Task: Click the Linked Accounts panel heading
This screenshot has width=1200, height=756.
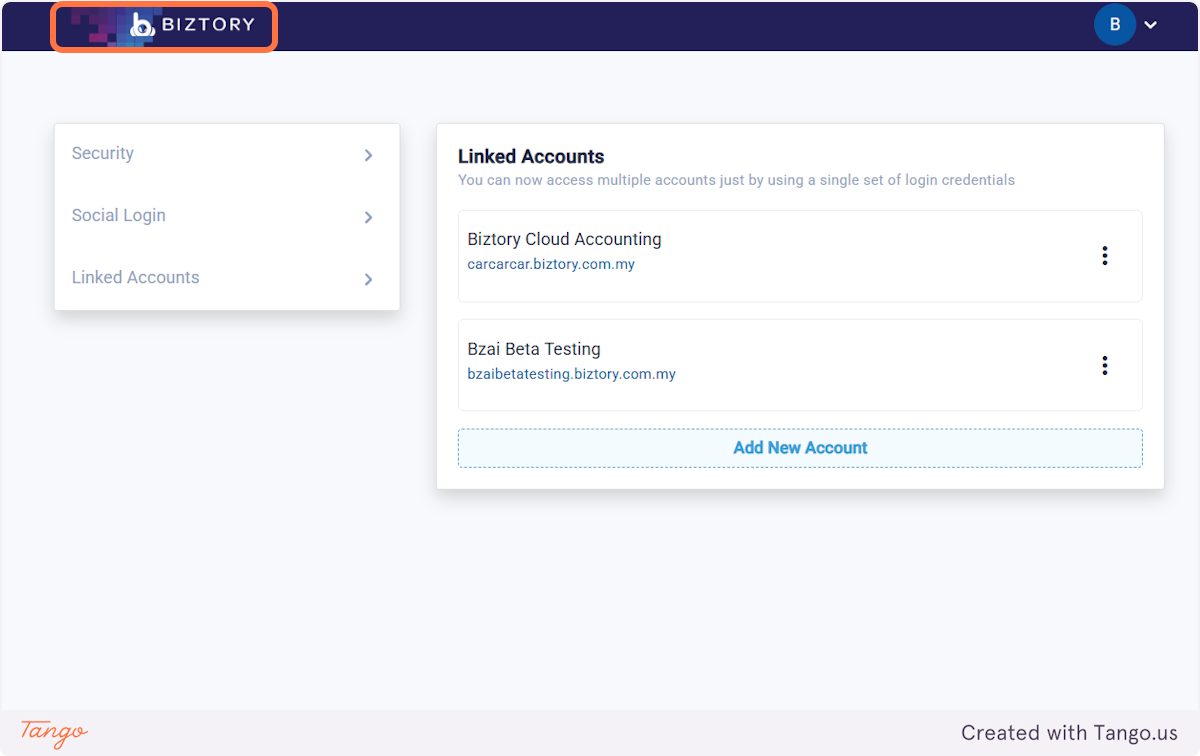Action: [531, 157]
